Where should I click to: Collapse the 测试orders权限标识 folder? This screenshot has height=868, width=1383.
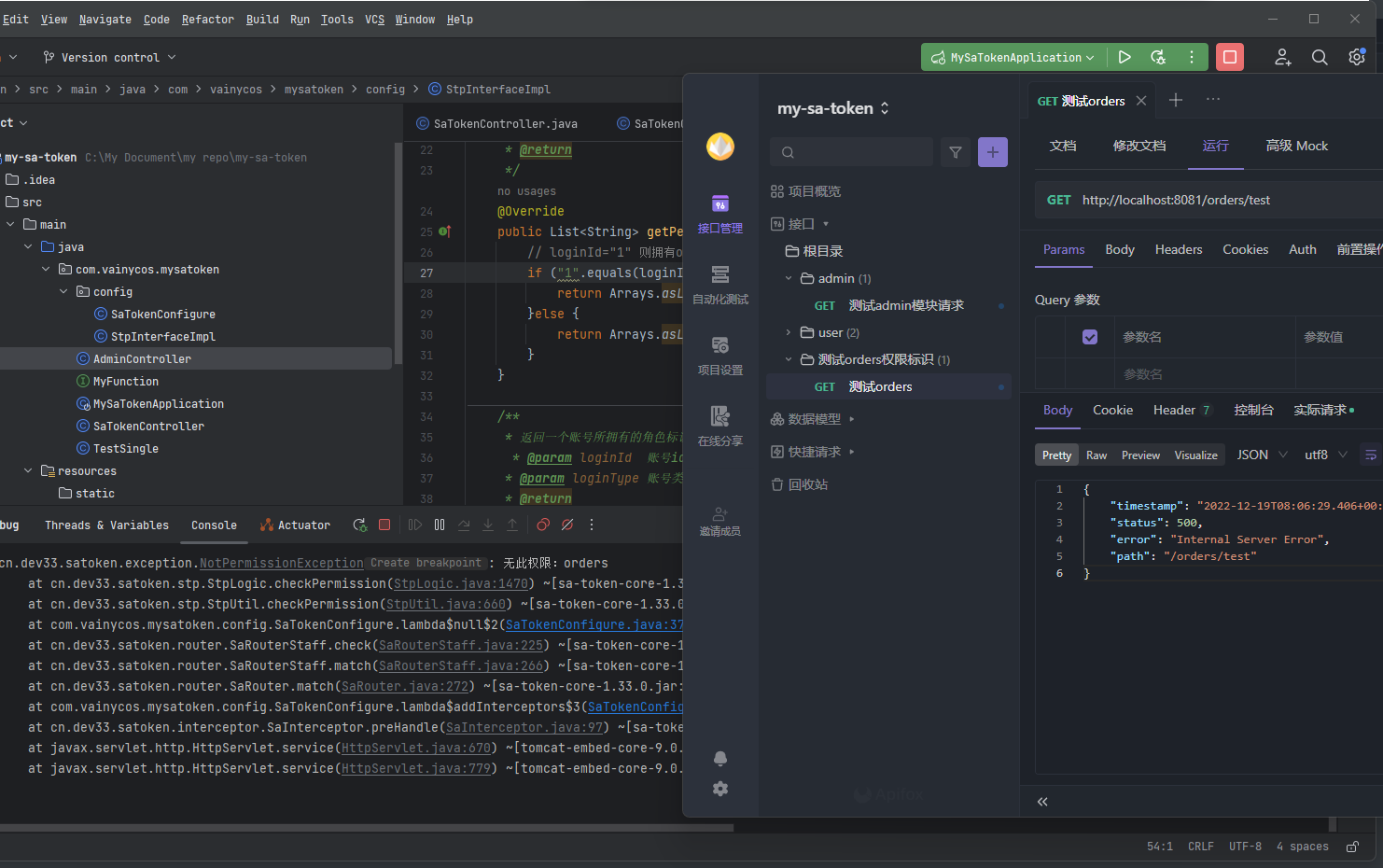(x=789, y=359)
